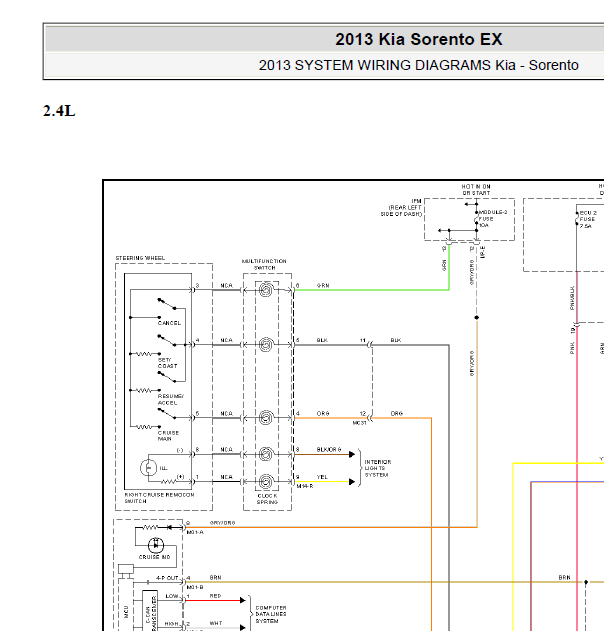Select the "2013 SYSTEM WIRING DIAGRAMS Kia - Sorento" subtitle
The width and height of the screenshot is (604, 631).
418,65
